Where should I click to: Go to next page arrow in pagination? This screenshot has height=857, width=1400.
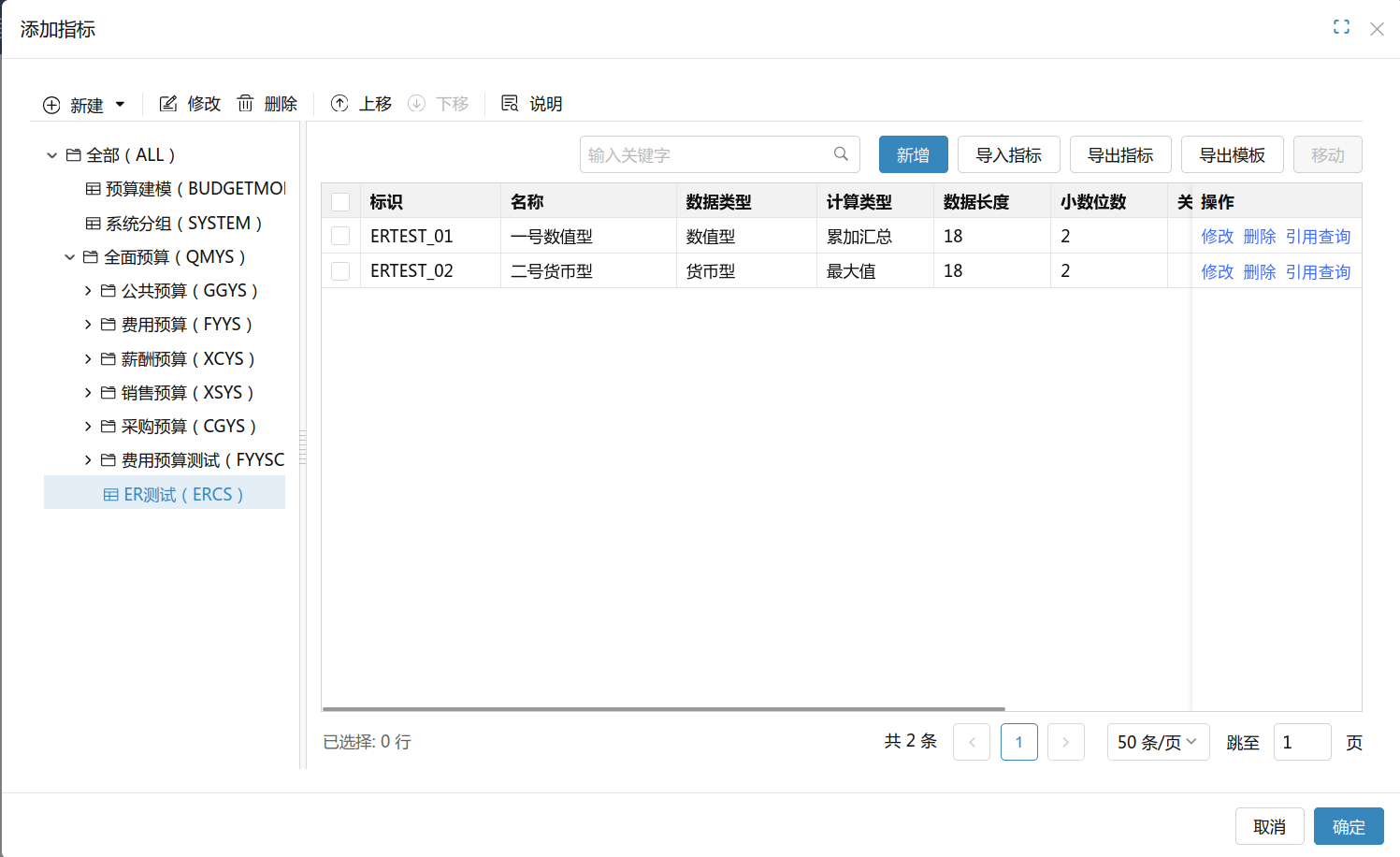pos(1065,742)
